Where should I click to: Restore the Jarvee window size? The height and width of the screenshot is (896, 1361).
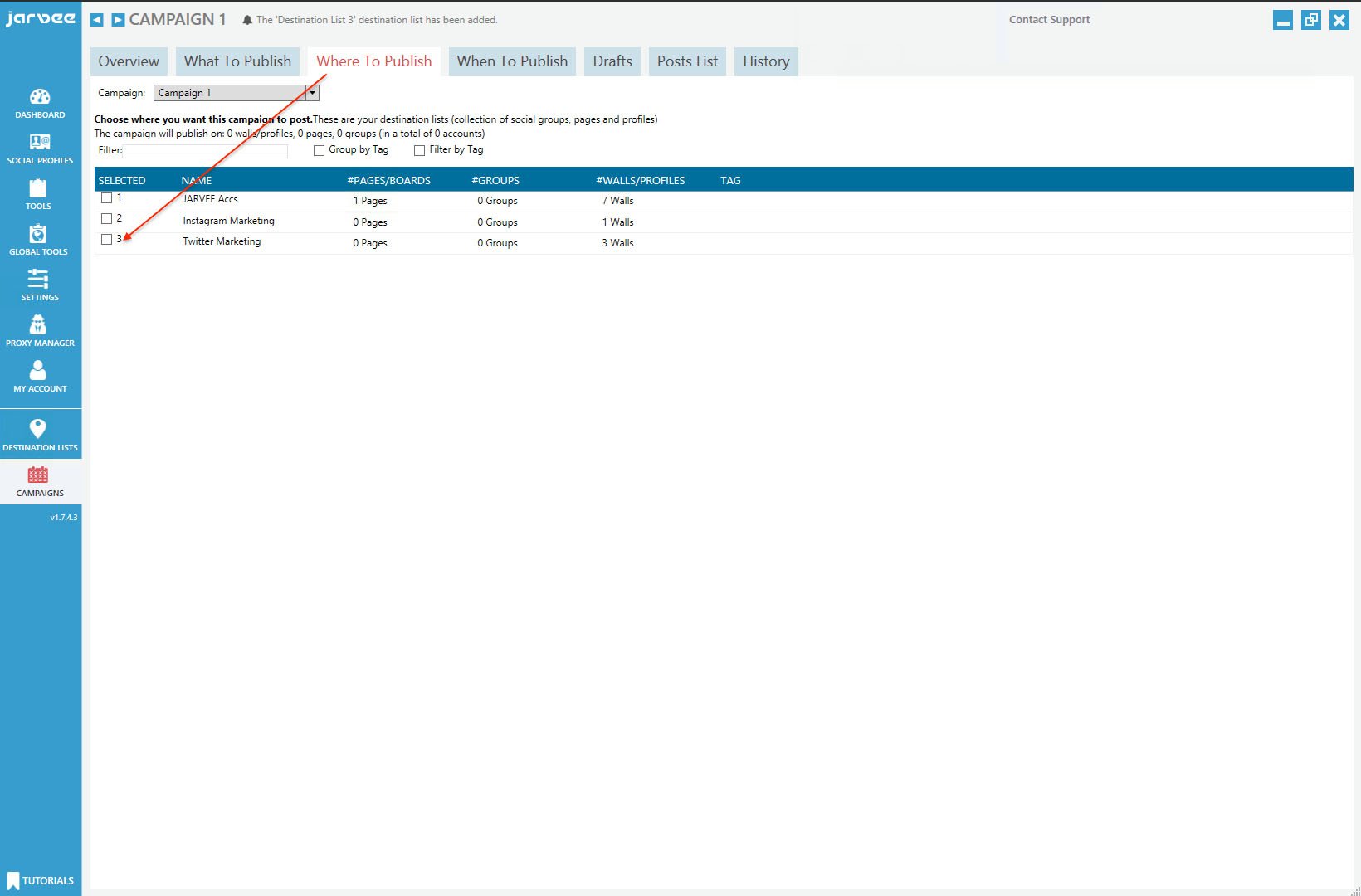coord(1311,20)
